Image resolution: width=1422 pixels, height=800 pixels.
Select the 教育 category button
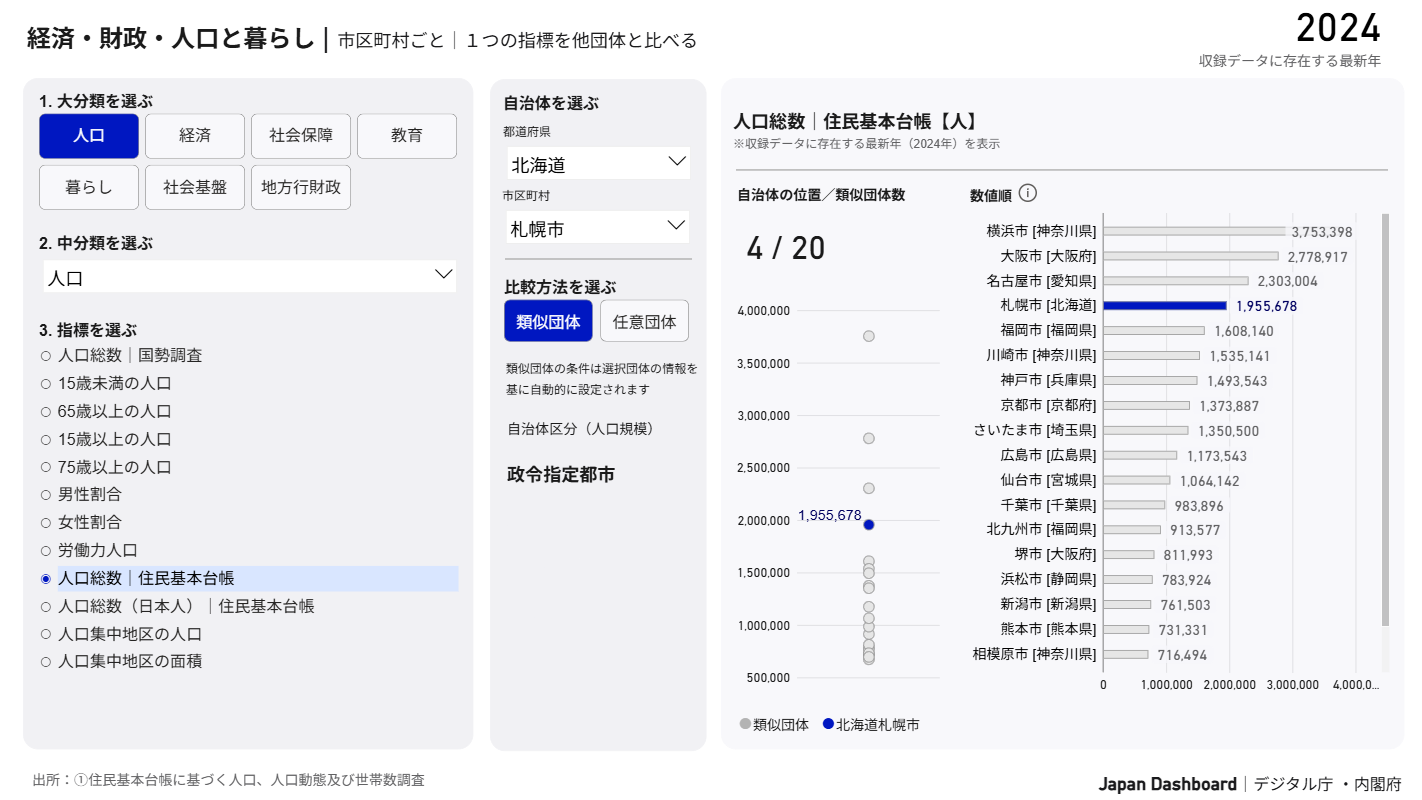tap(407, 136)
